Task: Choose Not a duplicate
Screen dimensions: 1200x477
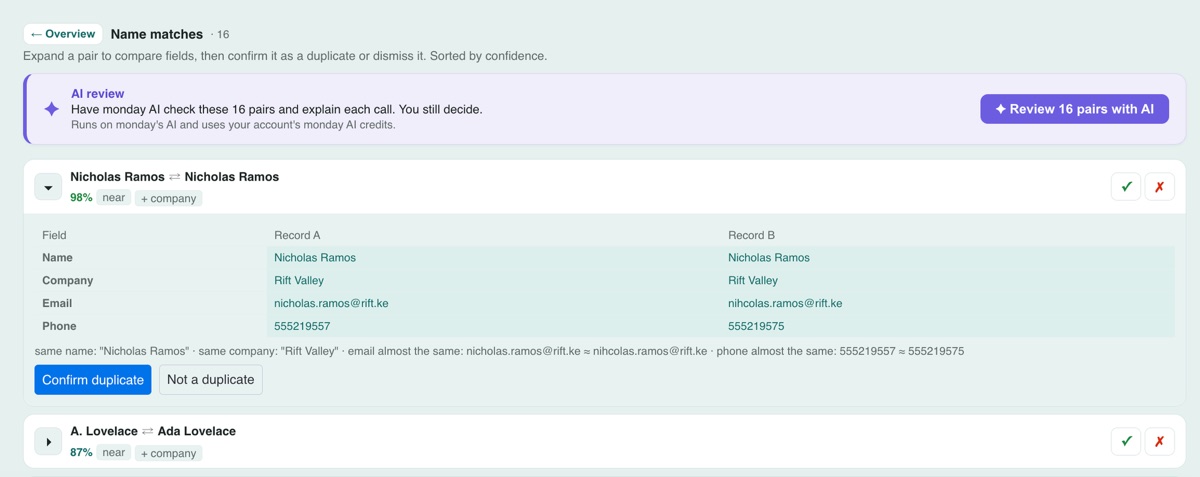Action: tap(211, 380)
